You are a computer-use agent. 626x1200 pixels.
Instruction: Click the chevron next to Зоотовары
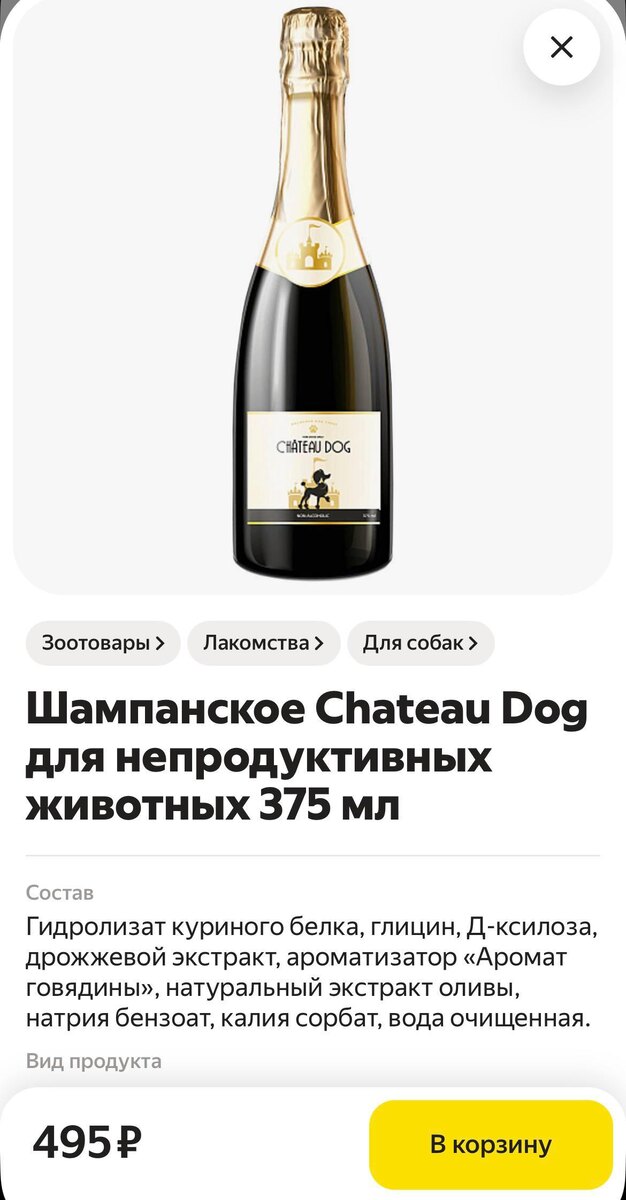(x=160, y=644)
